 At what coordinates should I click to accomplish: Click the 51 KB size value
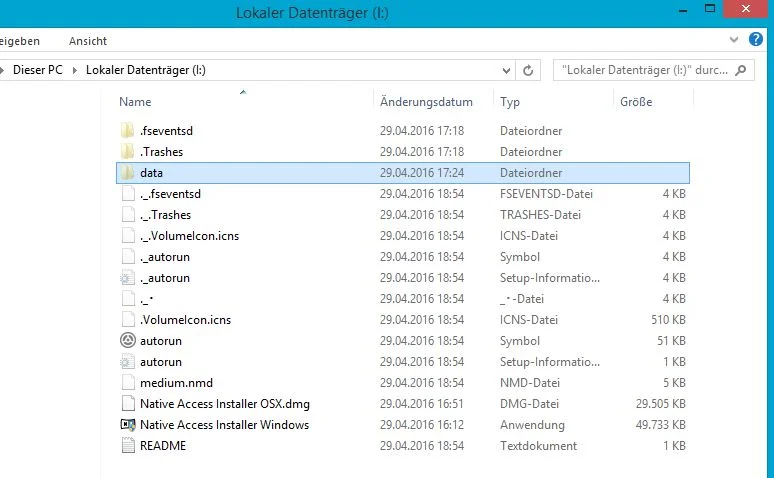[x=671, y=341]
